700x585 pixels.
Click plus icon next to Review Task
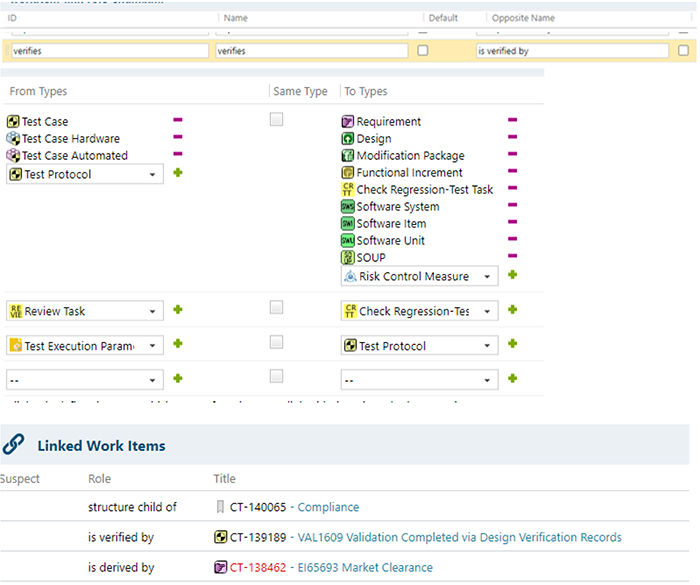(x=178, y=311)
